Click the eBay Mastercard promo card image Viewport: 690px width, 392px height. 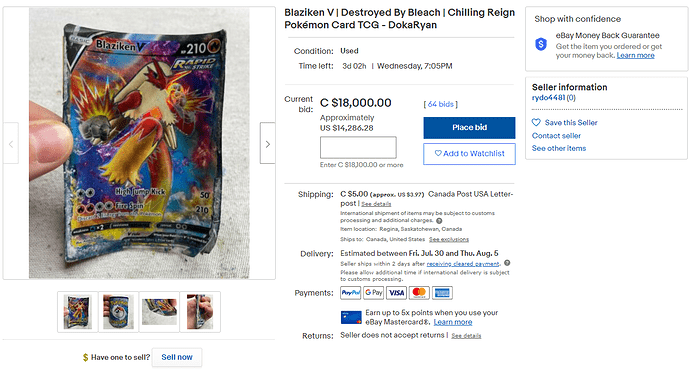[x=351, y=317]
